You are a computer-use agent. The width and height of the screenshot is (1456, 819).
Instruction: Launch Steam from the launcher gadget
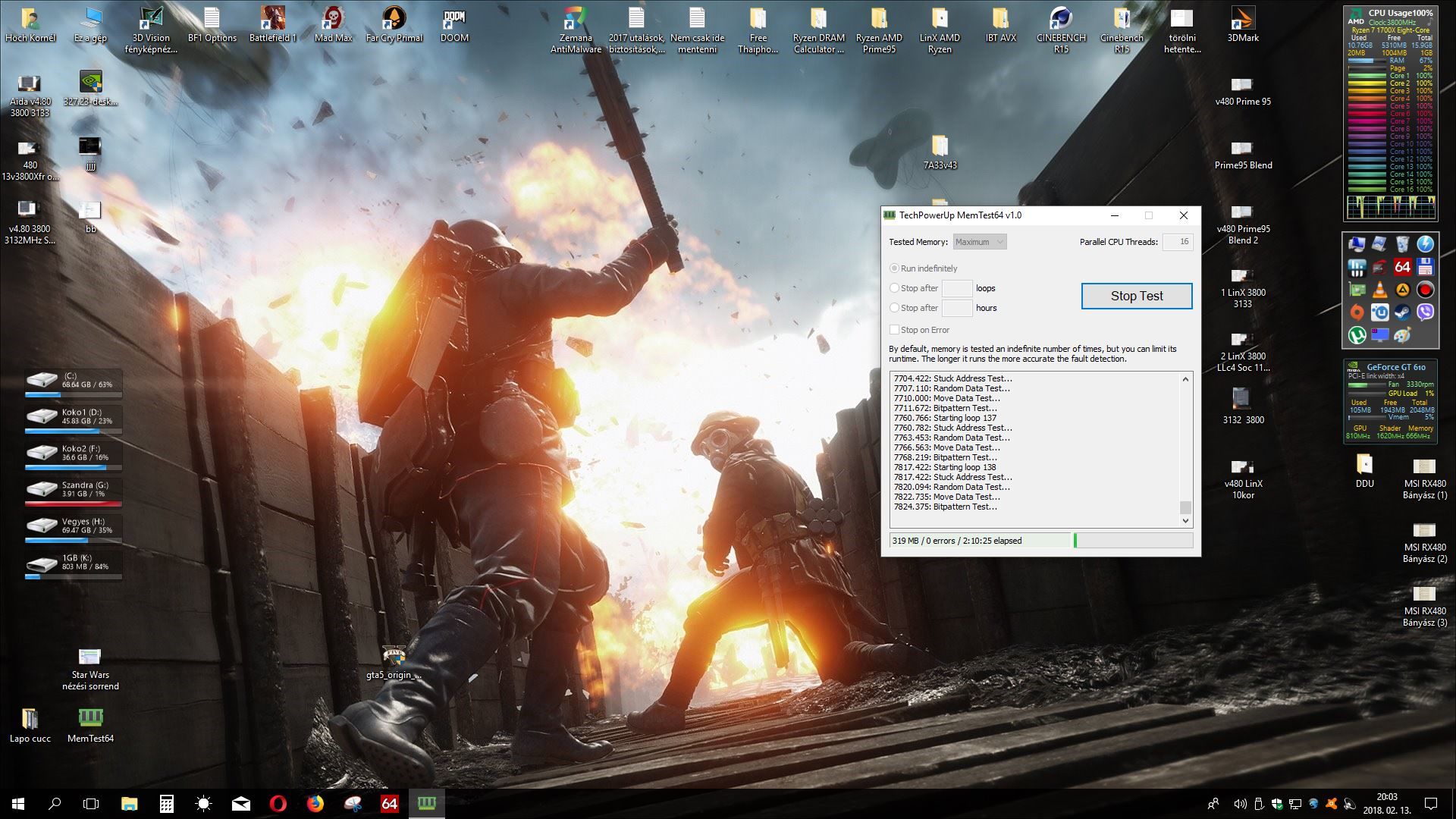[1403, 312]
